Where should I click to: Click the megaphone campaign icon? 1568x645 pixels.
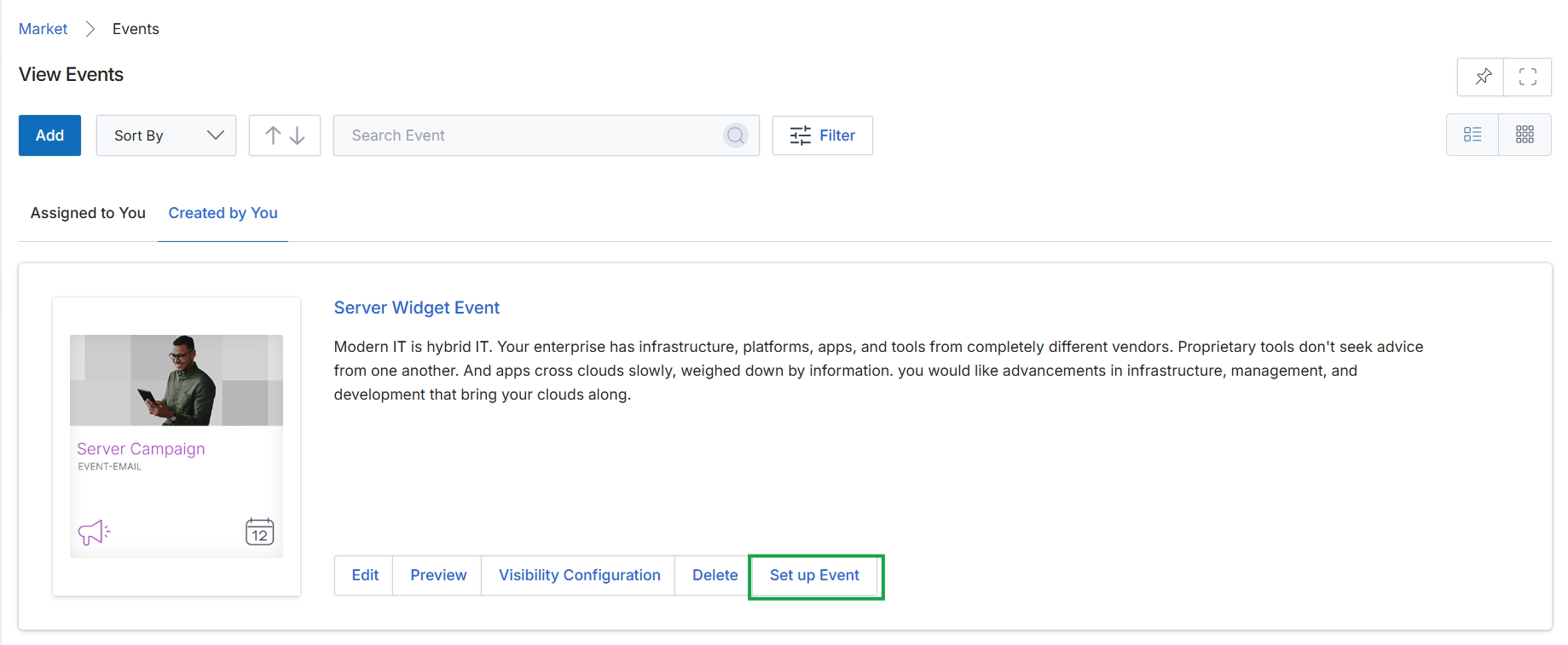94,533
